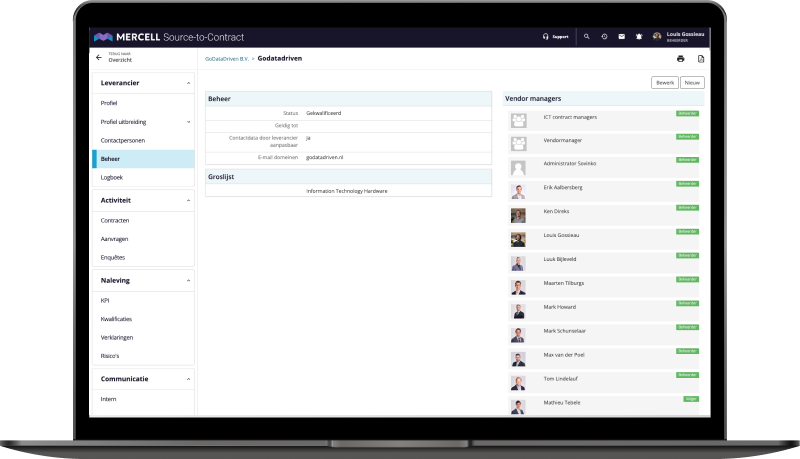Screen dimensions: 800x459
Task: Open the messages envelope icon
Action: coord(621,36)
